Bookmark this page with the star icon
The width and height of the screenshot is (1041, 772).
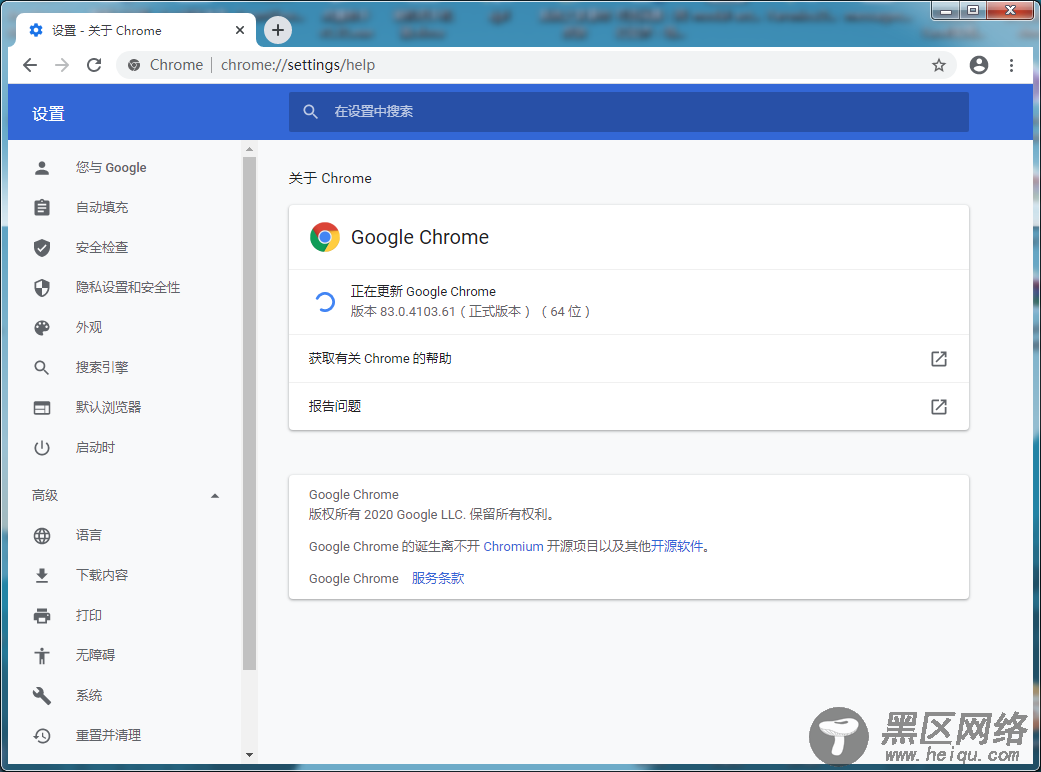(x=939, y=65)
